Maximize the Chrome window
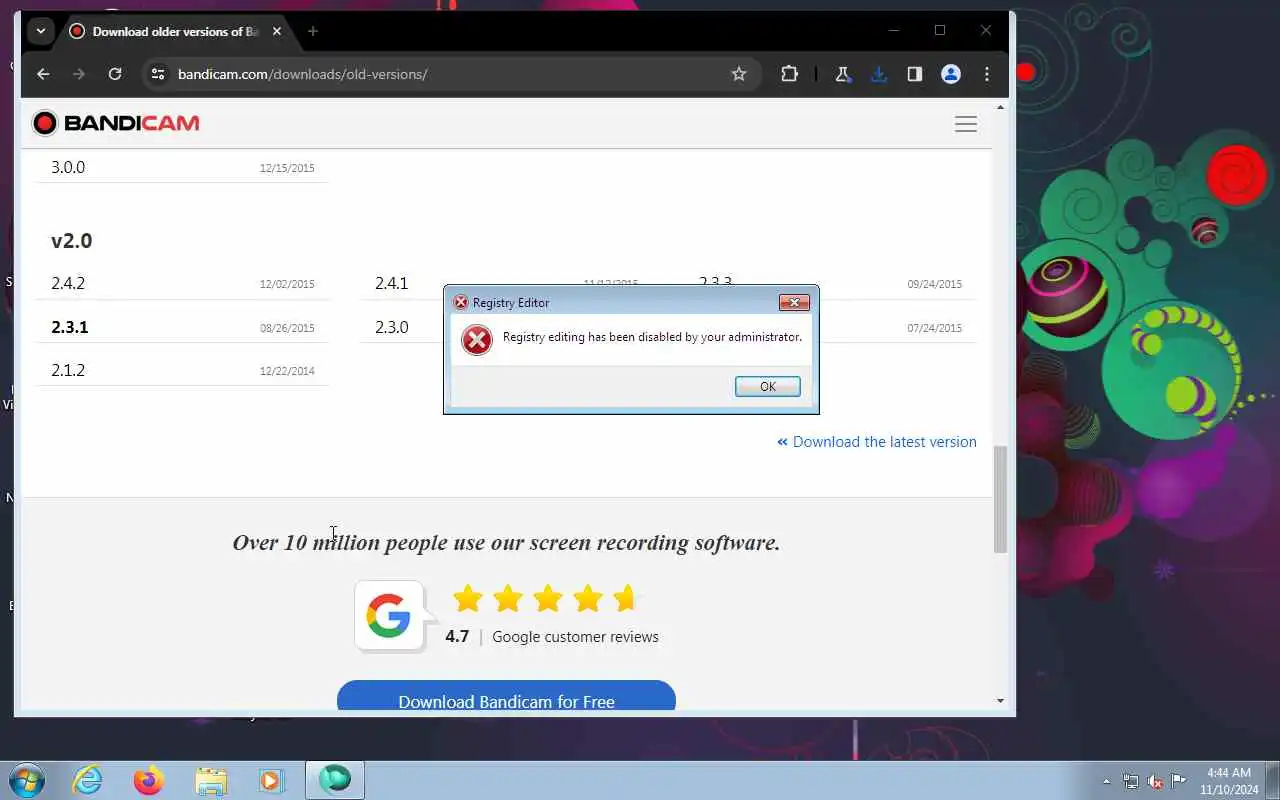The width and height of the screenshot is (1280, 800). (940, 30)
